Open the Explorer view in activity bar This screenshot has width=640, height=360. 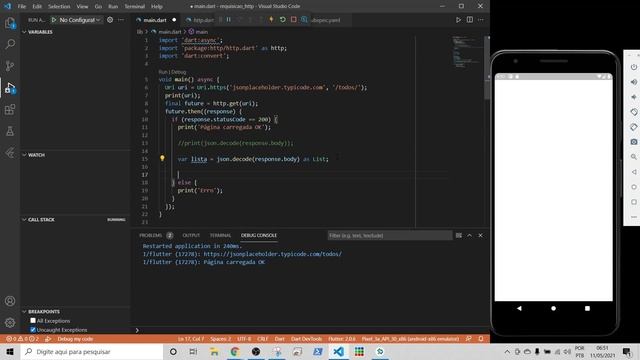coord(10,23)
